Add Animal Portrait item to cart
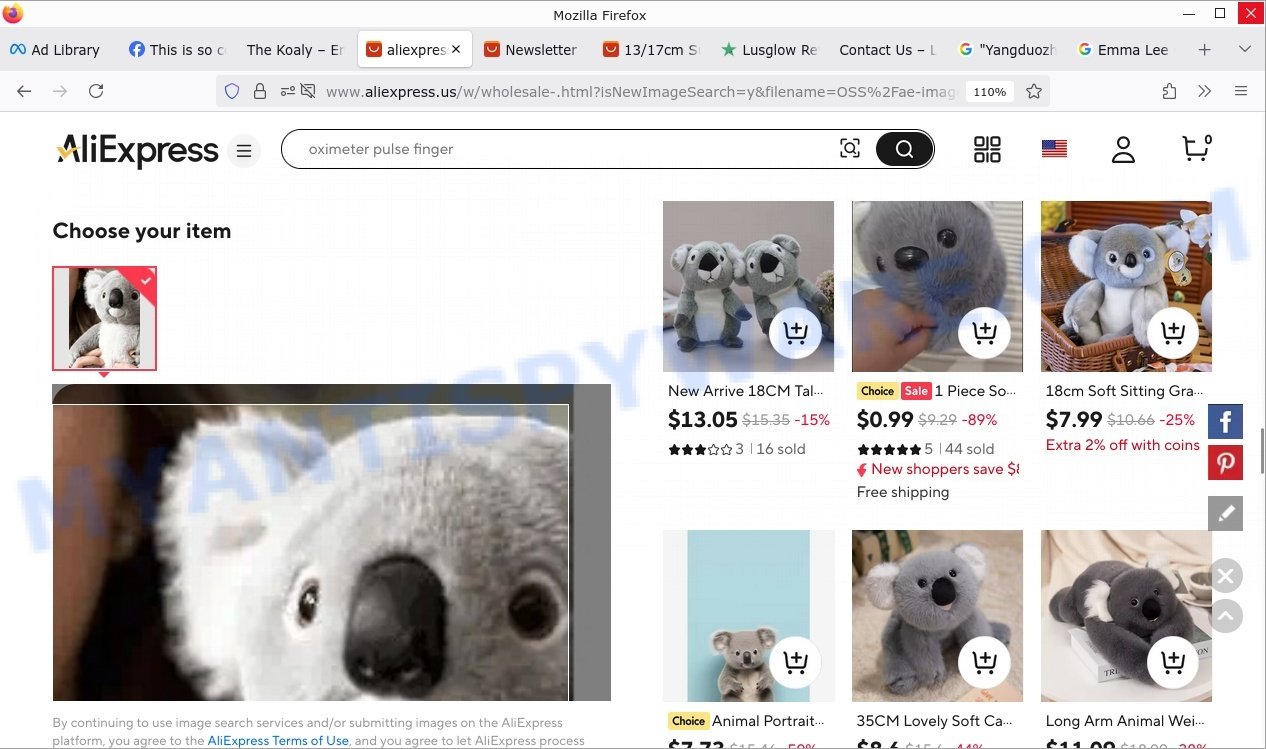 point(796,662)
